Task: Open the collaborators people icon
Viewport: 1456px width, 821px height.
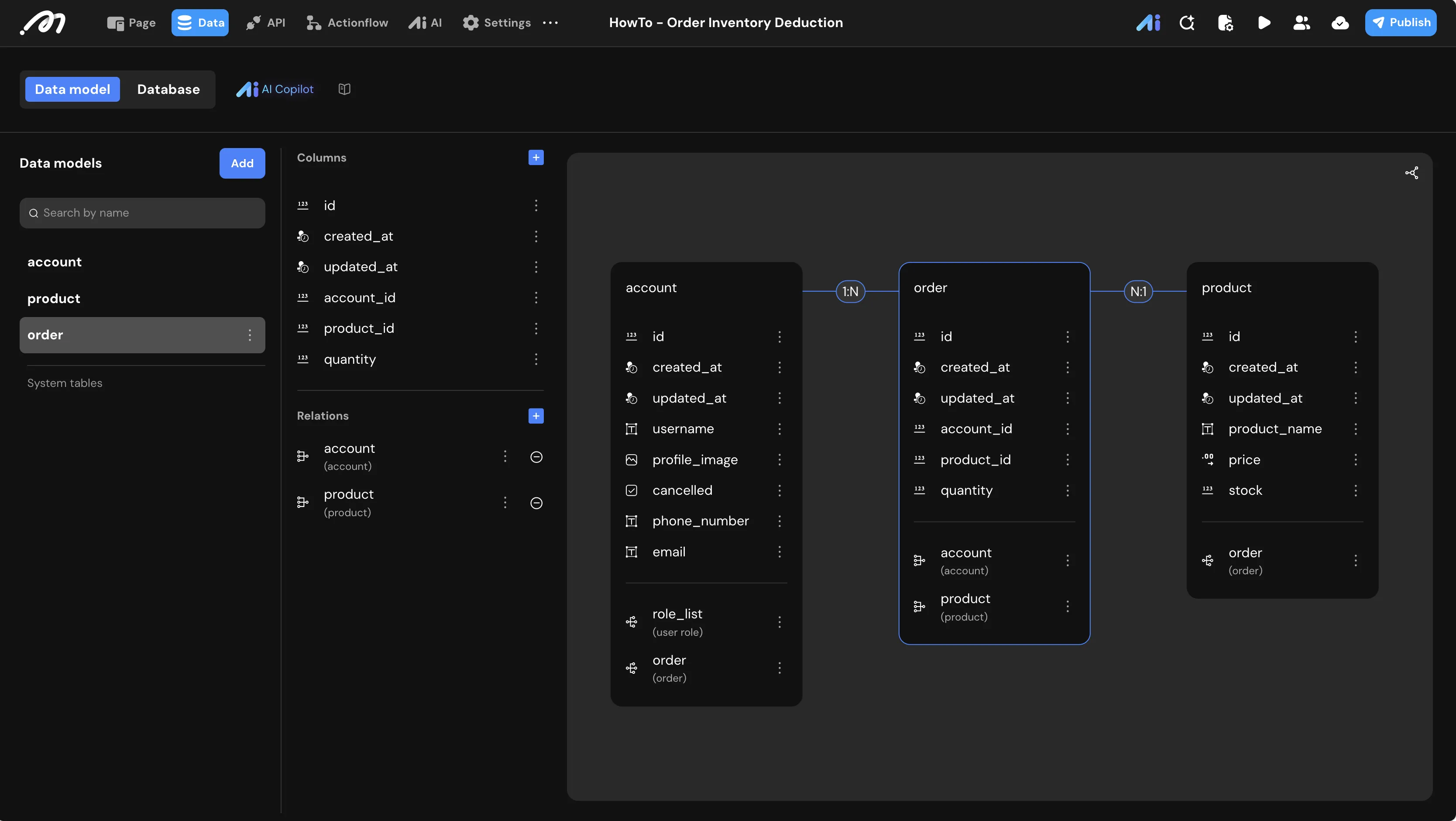Action: [1301, 23]
